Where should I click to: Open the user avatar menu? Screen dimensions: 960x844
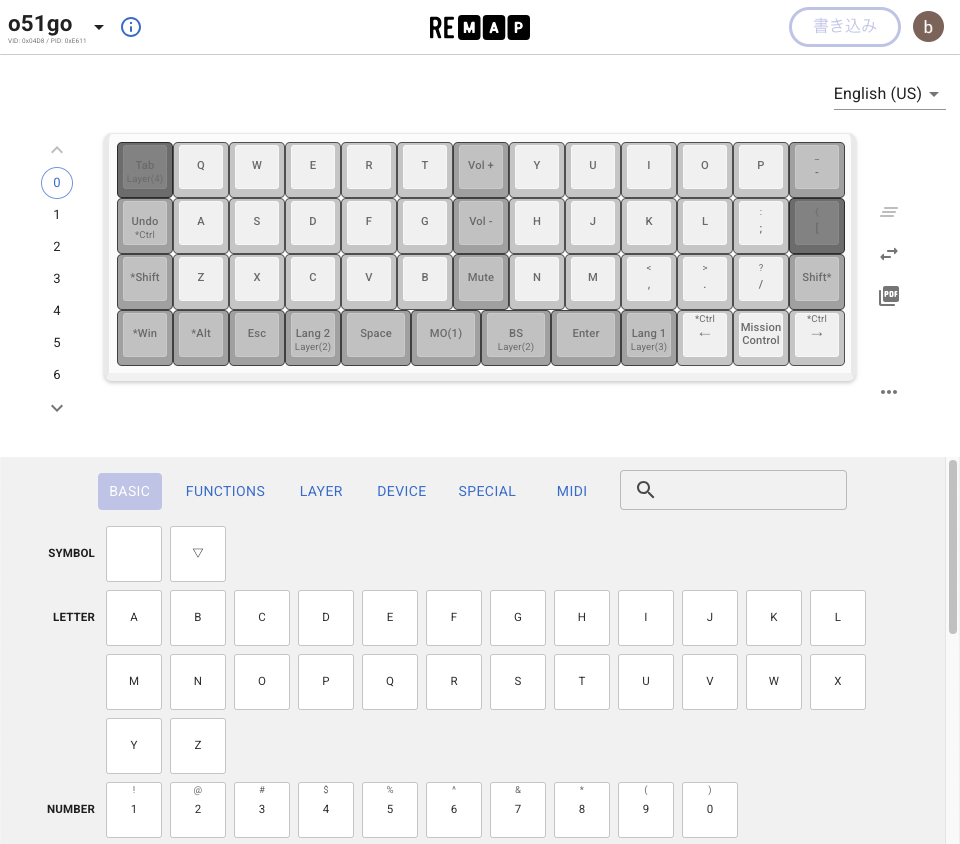click(928, 27)
